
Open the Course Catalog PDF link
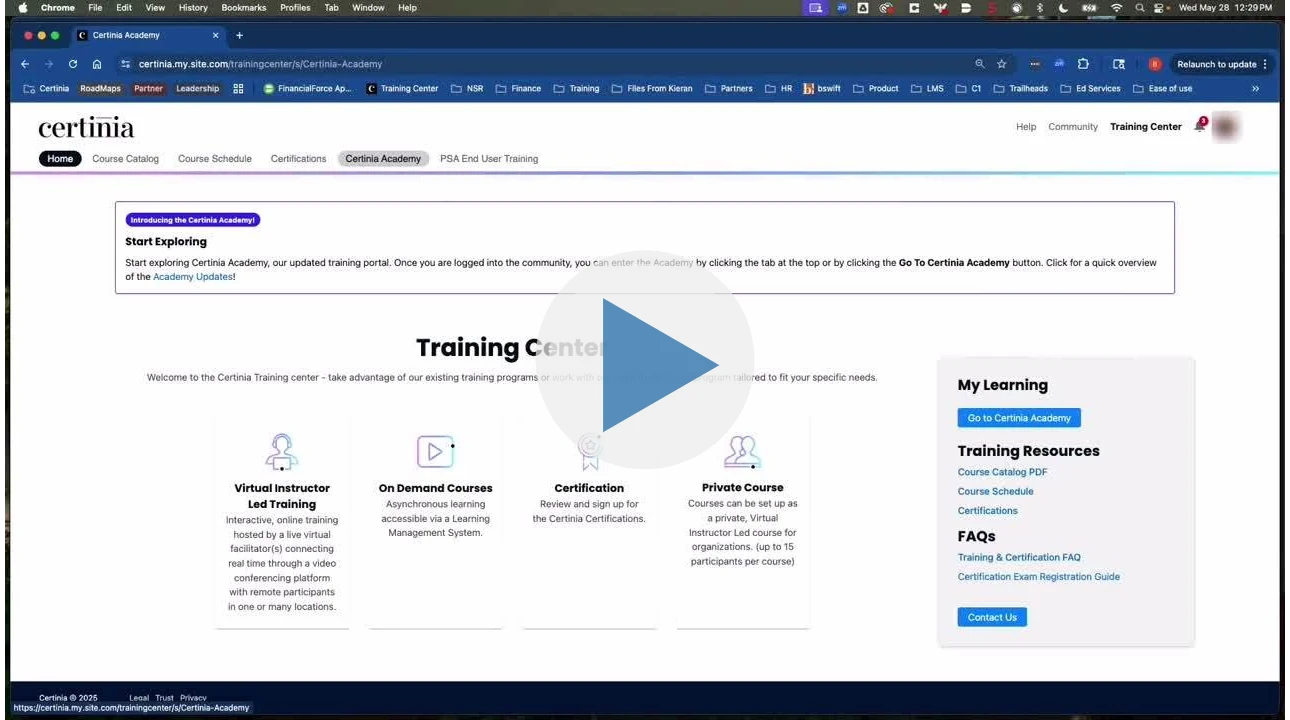click(x=1002, y=472)
